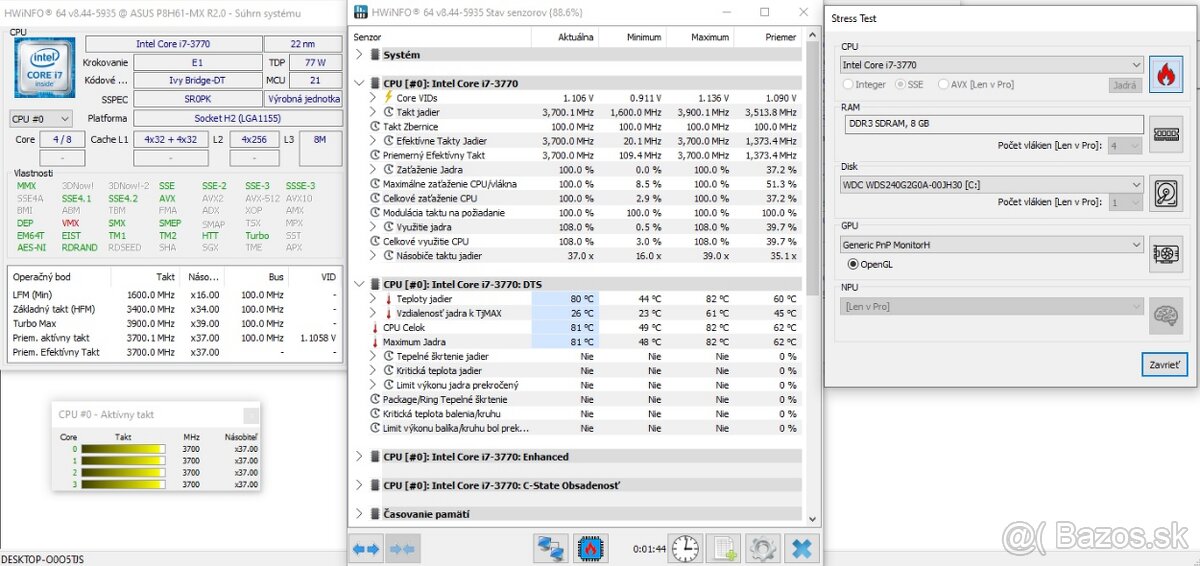Click the expand columns double blue arrows button
This screenshot has height=566, width=1200.
point(367,548)
